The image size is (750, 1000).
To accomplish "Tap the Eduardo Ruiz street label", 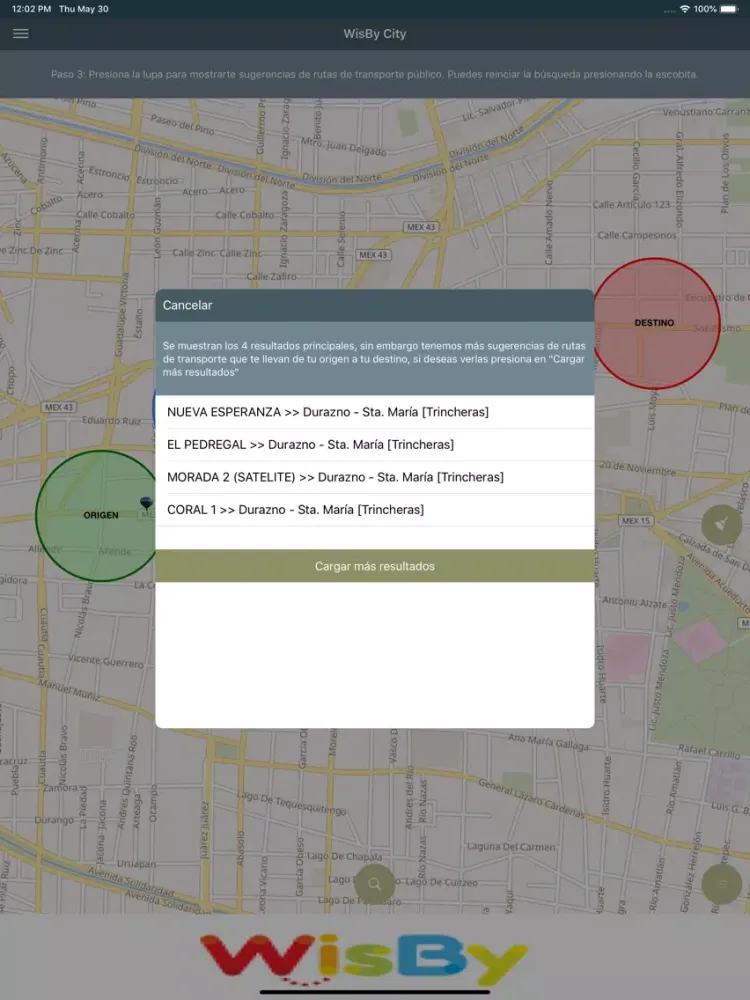I will pos(111,421).
